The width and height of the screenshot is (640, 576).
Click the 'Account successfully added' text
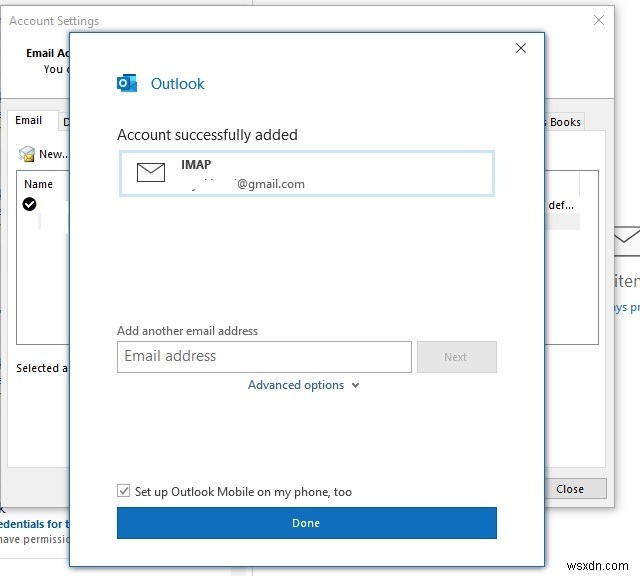click(x=207, y=135)
